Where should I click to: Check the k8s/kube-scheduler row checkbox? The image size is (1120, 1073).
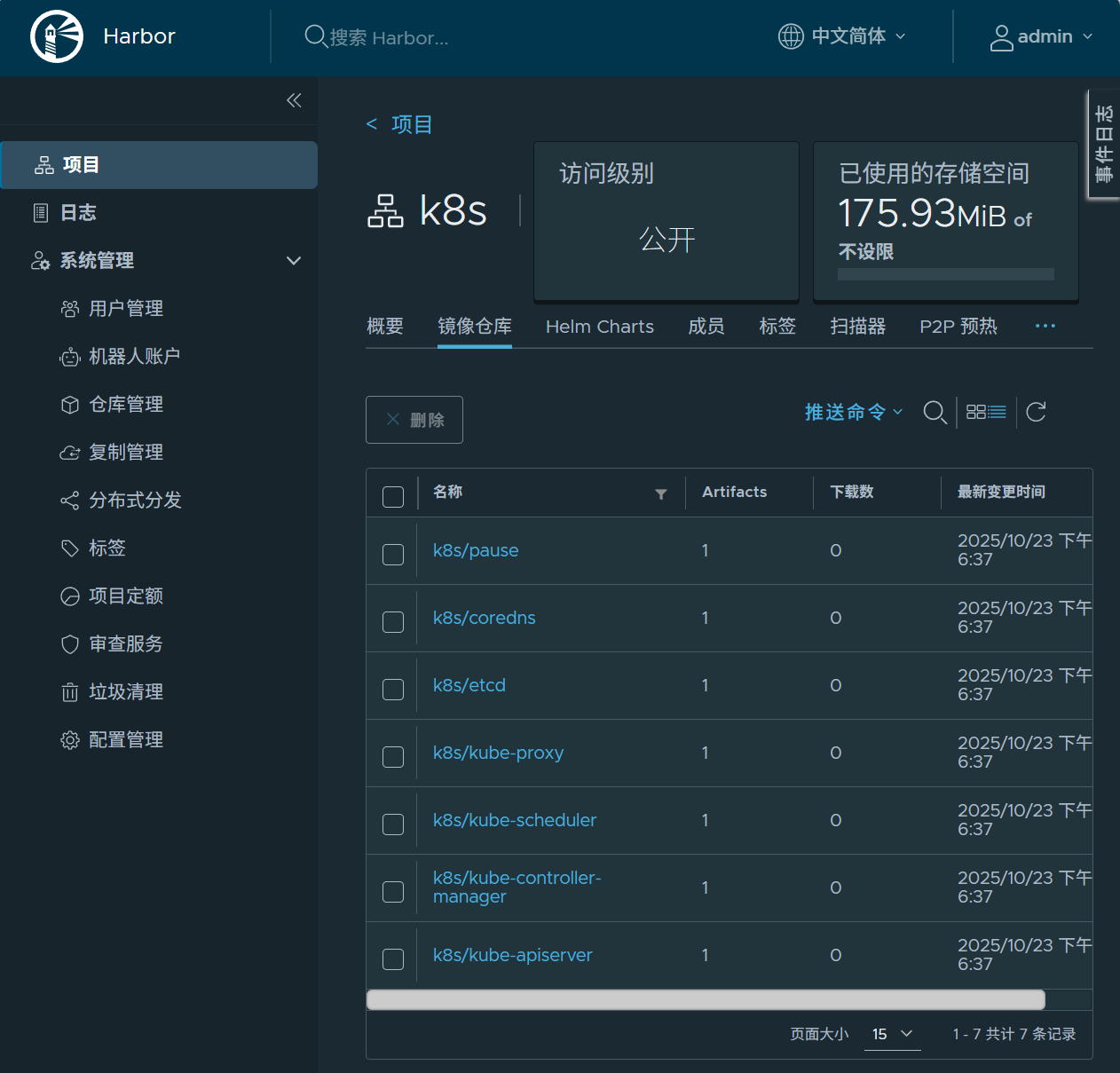pos(393,824)
